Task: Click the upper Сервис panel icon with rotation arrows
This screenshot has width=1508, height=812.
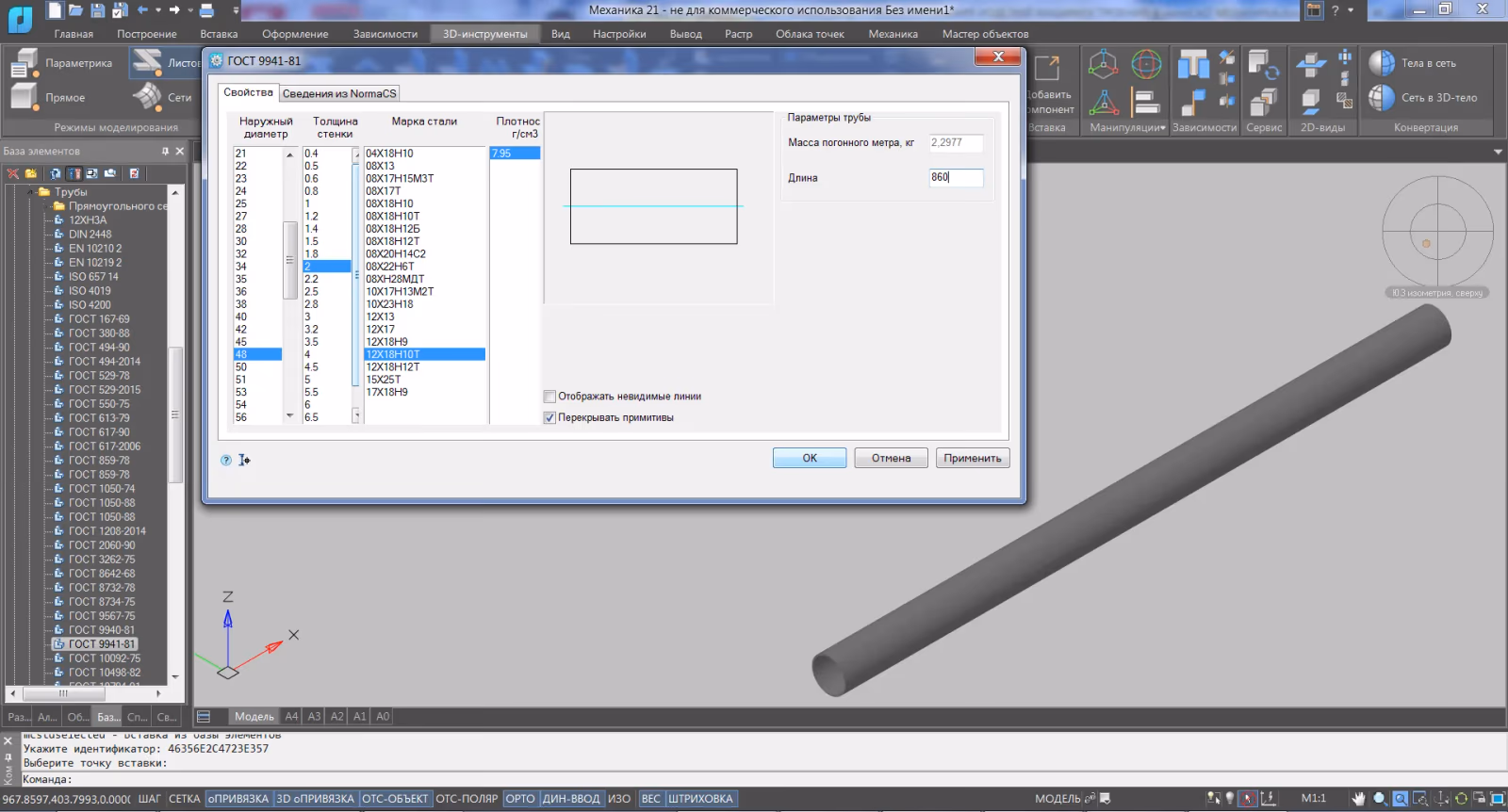Action: (1263, 64)
